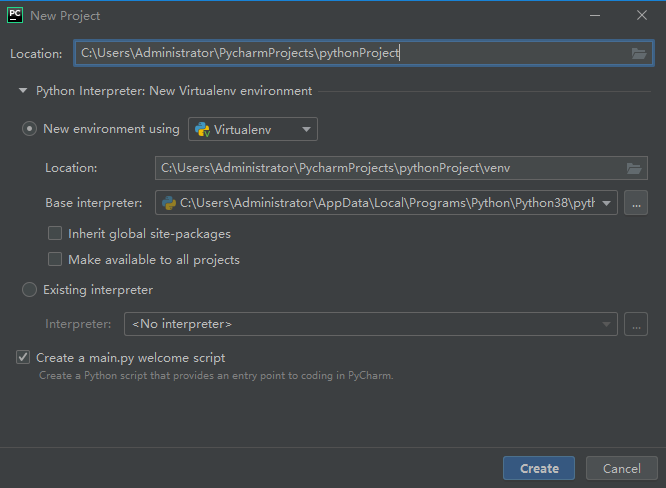Click the Cancel button
The height and width of the screenshot is (488, 666).
click(621, 468)
